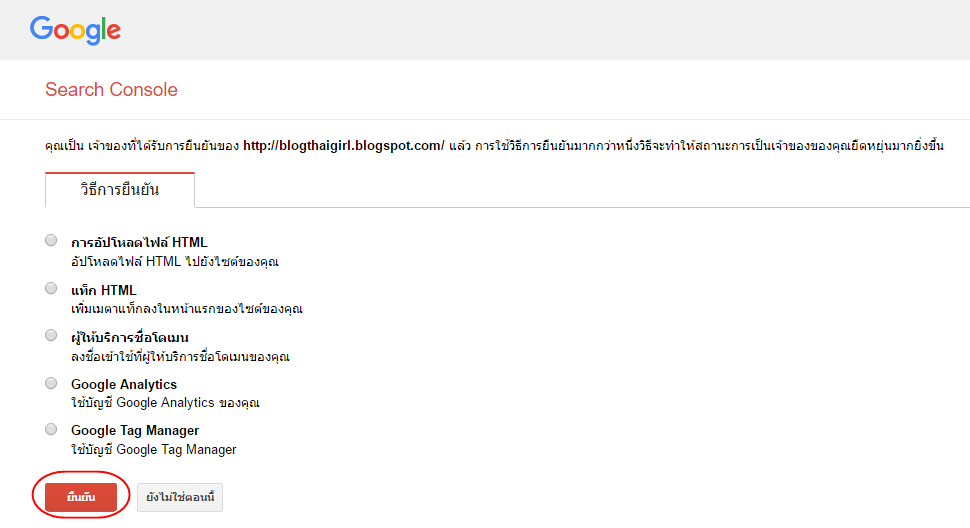Choose the Google Analytics radio option

[51, 383]
